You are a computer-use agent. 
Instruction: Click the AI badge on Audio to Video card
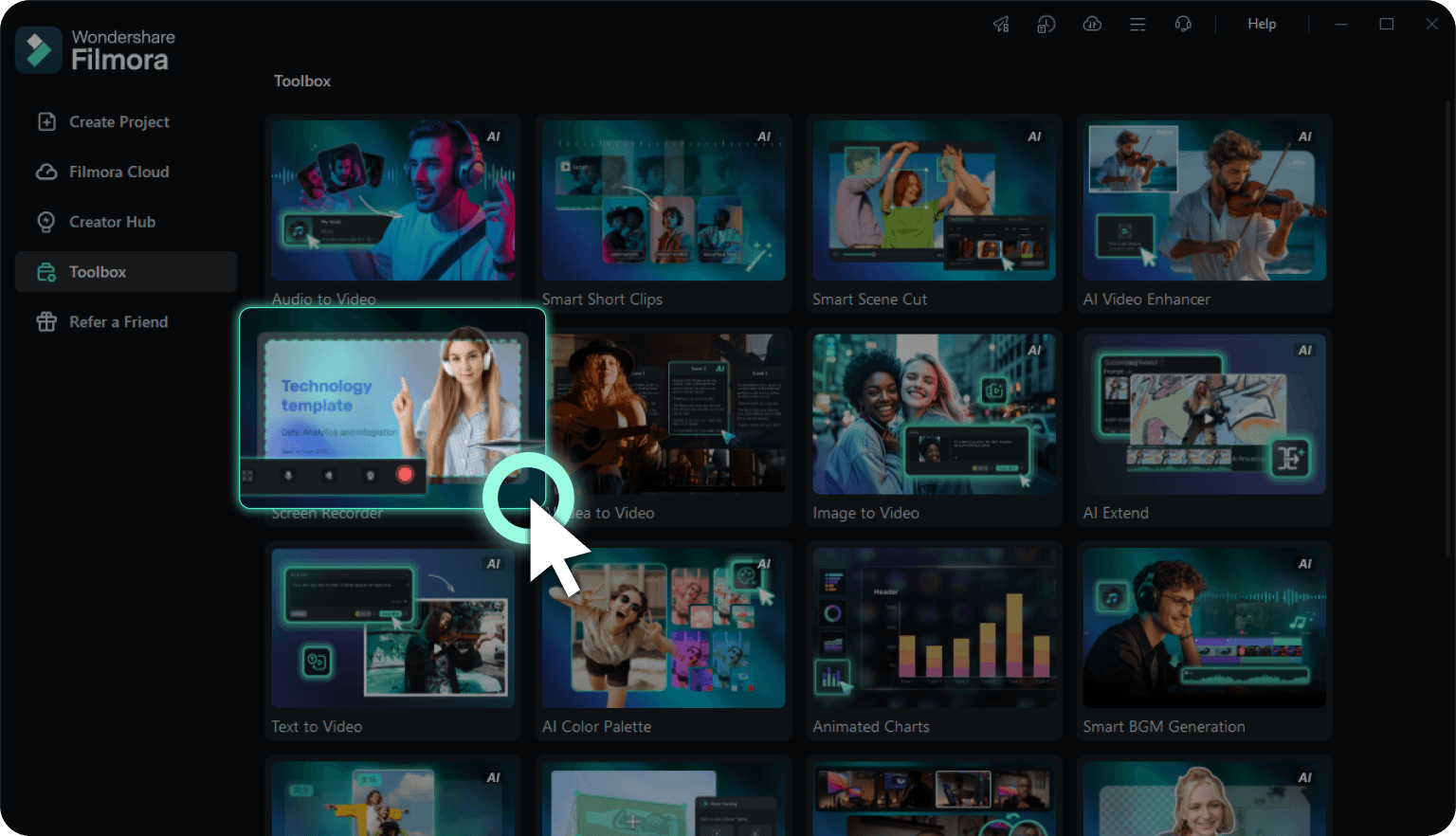point(493,136)
